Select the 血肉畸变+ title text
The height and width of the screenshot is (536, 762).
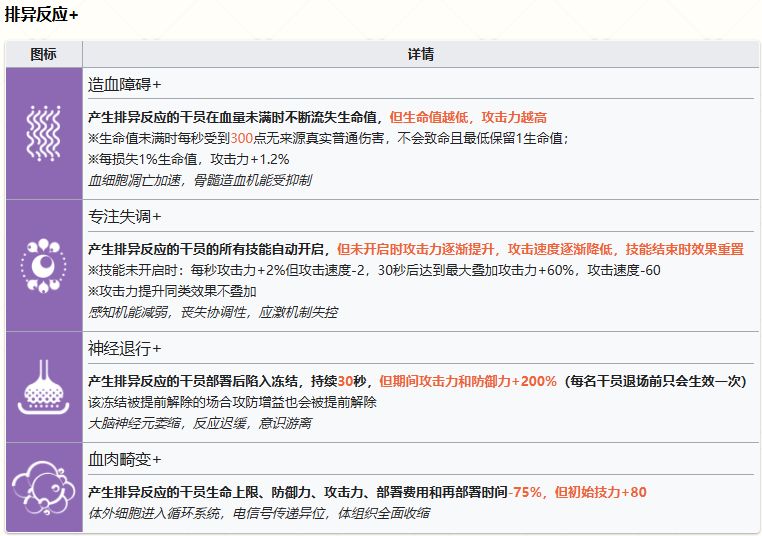click(124, 459)
